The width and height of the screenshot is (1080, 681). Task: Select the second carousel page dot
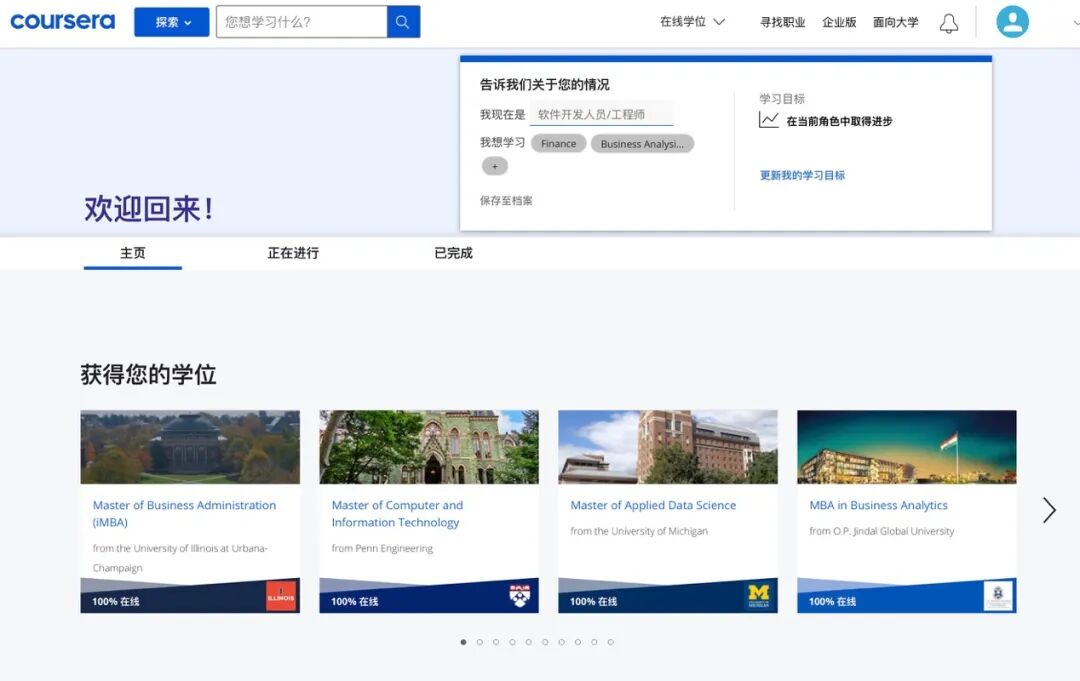(479, 642)
